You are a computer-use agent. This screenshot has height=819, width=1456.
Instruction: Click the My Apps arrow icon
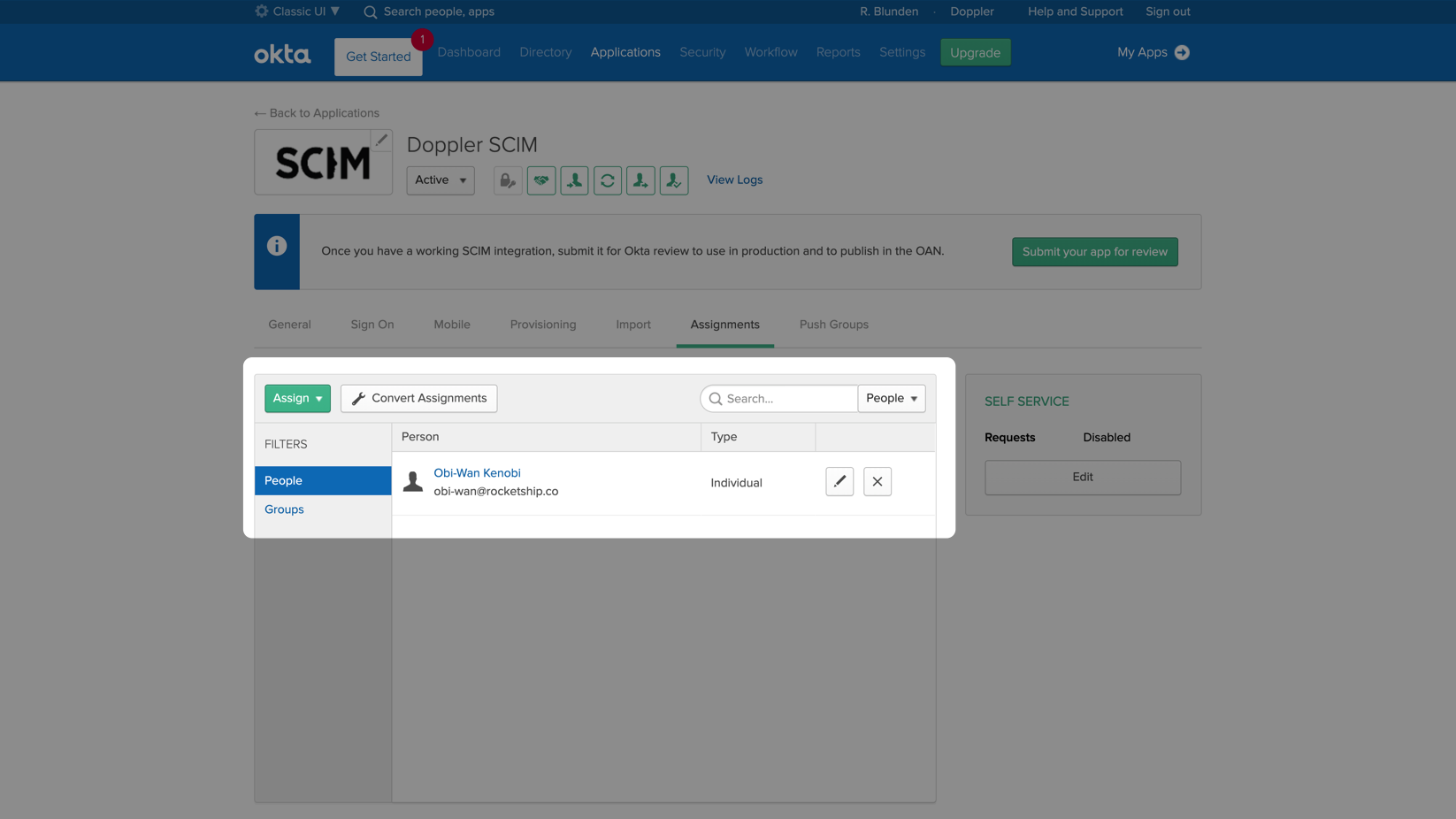tap(1182, 52)
